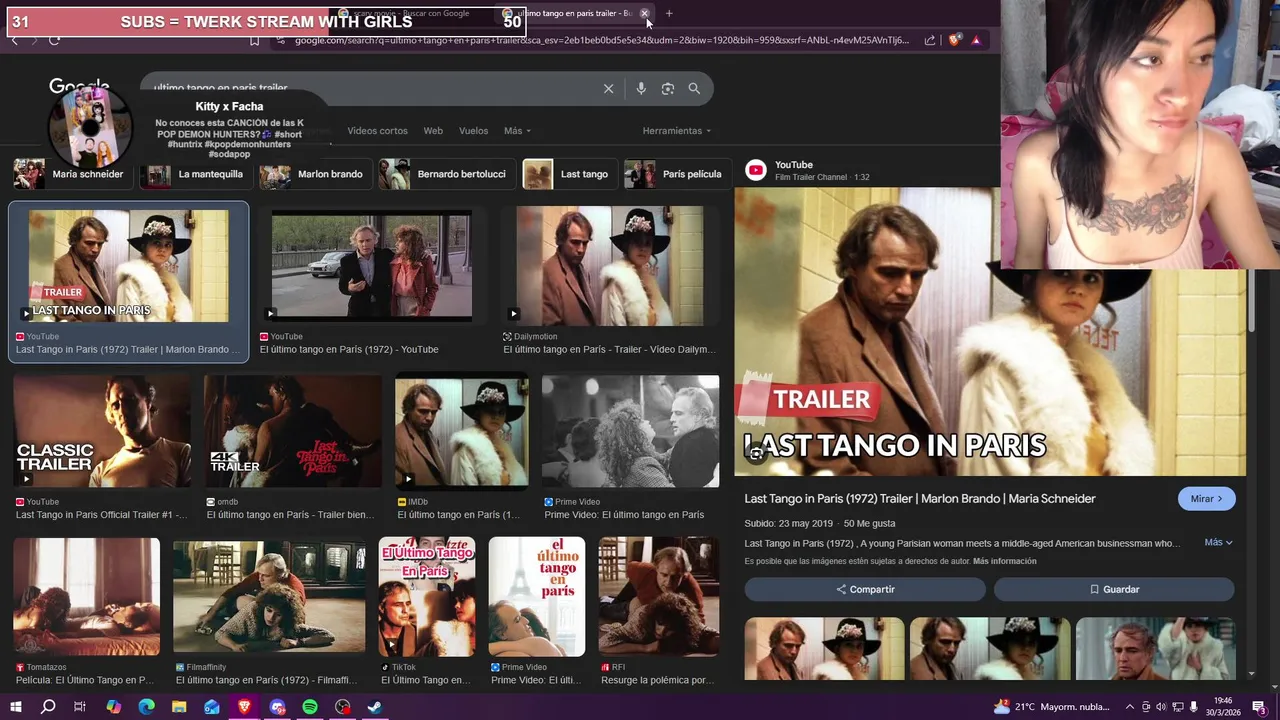This screenshot has height=720, width=1280.
Task: Open Microsoft Edge from the taskbar
Action: tap(146, 707)
